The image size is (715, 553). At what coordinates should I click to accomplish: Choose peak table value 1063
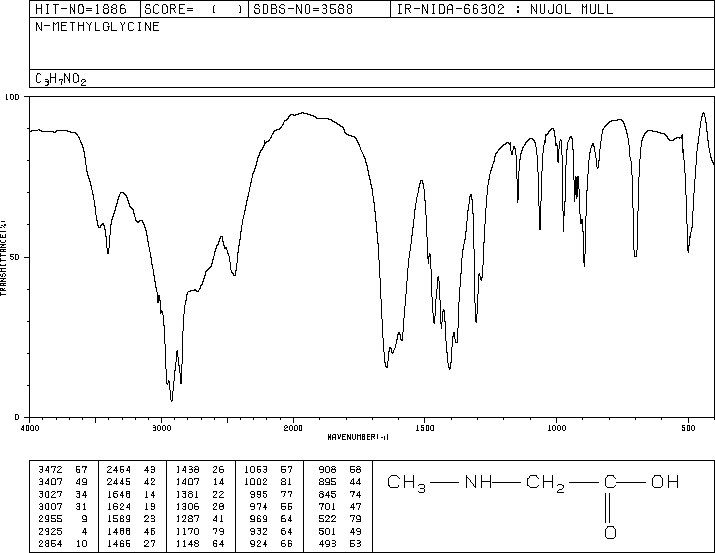point(256,470)
